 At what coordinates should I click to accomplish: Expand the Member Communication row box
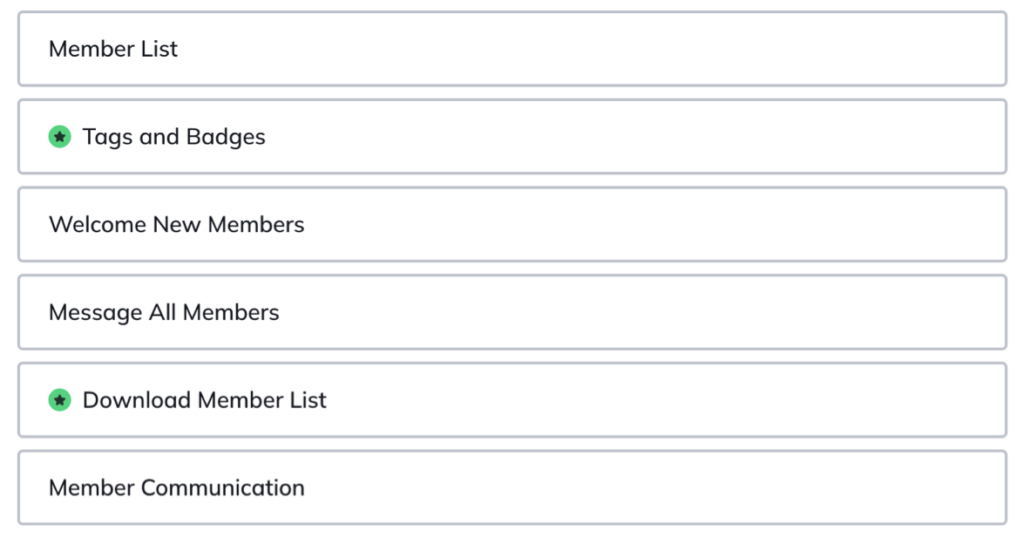tap(512, 487)
